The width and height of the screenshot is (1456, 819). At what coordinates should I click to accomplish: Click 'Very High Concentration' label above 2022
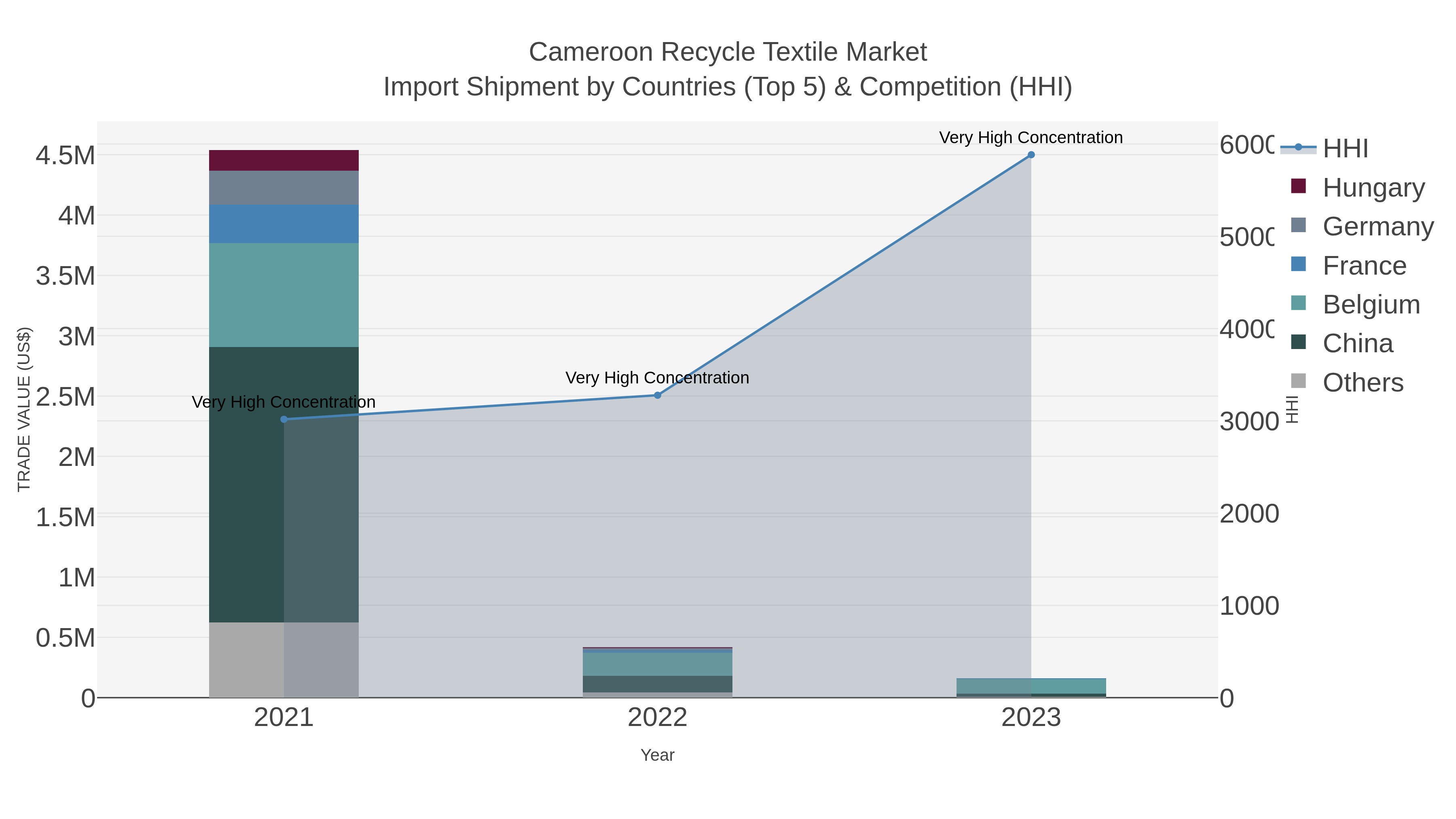click(x=657, y=378)
